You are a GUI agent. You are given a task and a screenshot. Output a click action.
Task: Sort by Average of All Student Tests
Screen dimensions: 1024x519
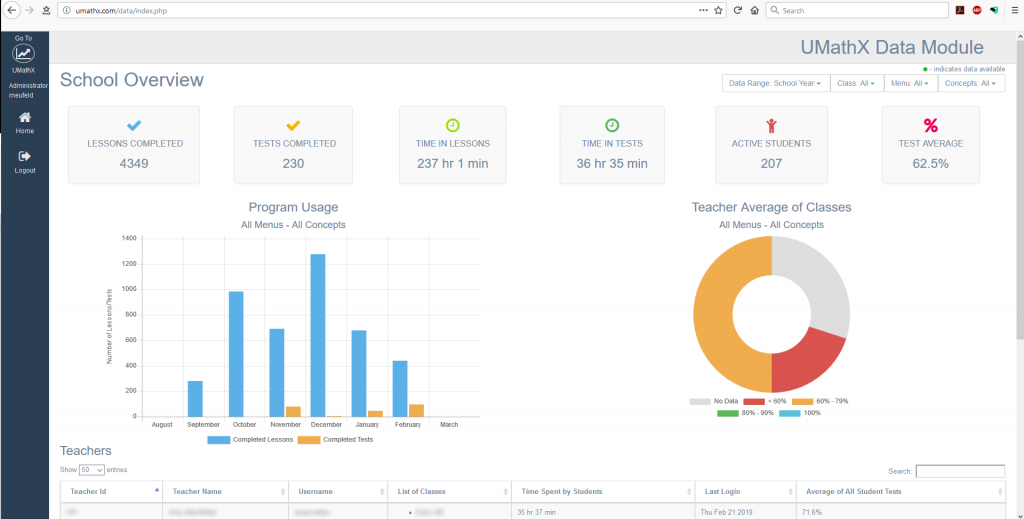coord(901,492)
